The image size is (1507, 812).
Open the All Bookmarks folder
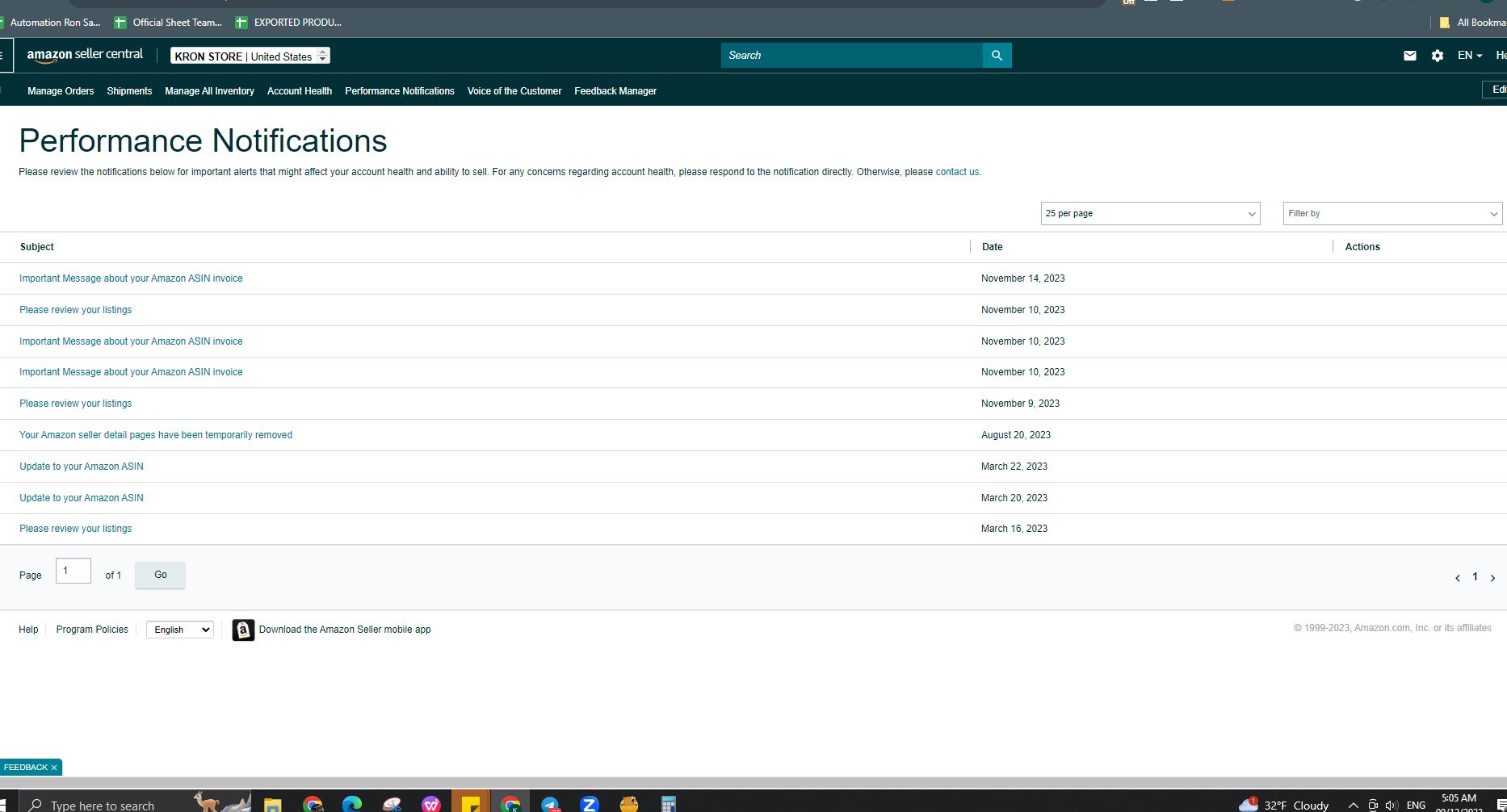[x=1473, y=23]
